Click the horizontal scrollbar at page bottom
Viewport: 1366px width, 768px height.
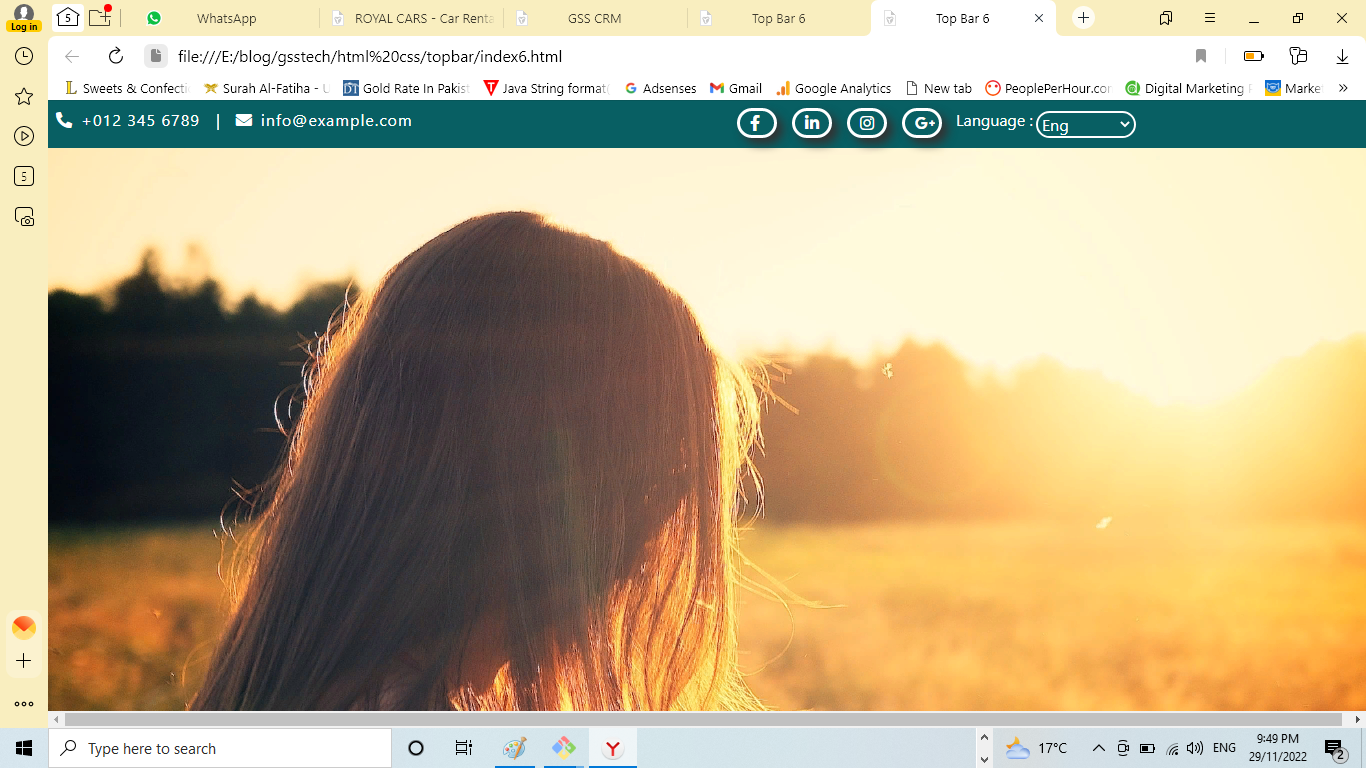pyautogui.click(x=703, y=719)
